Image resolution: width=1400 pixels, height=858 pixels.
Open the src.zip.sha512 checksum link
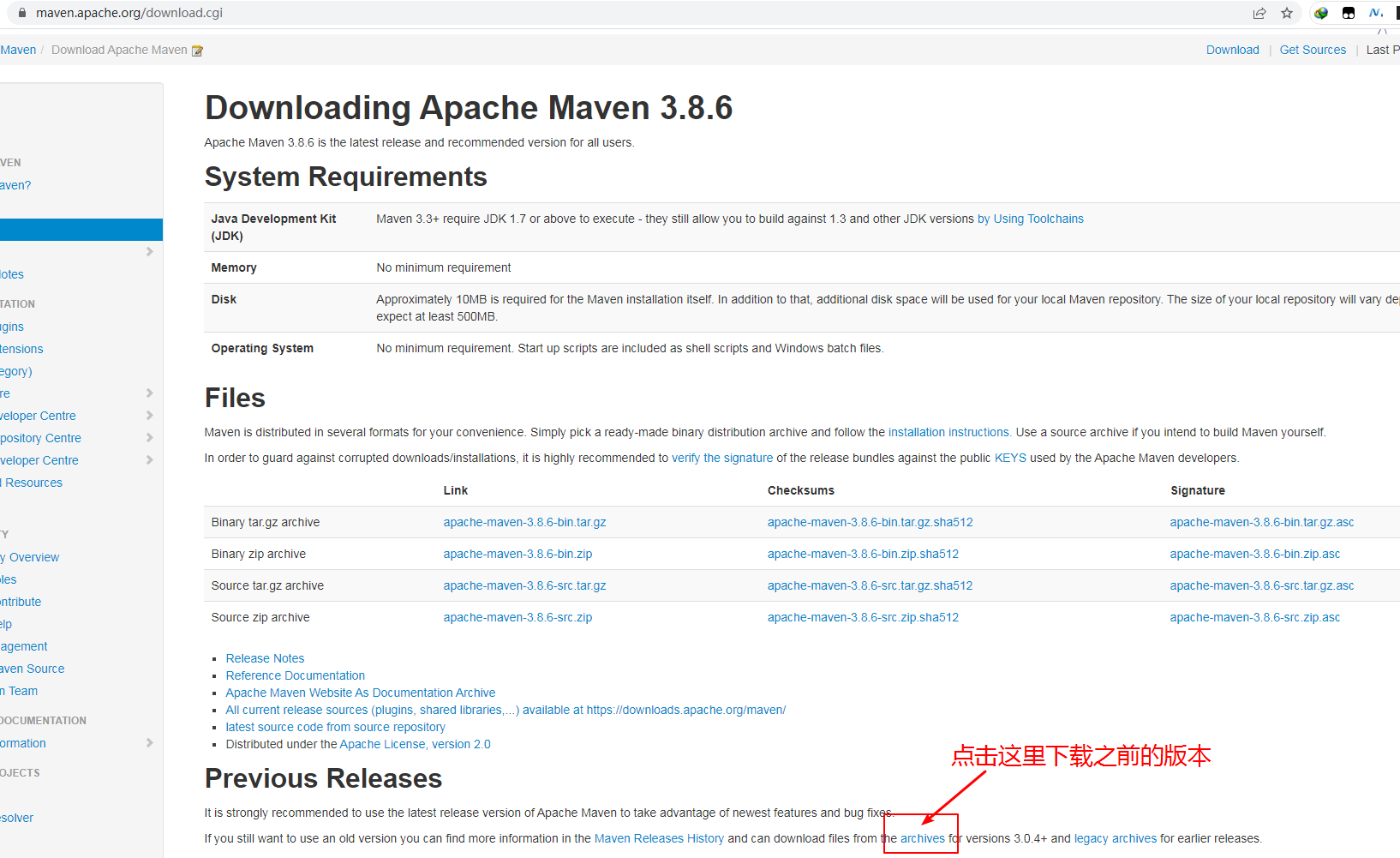coord(863,617)
